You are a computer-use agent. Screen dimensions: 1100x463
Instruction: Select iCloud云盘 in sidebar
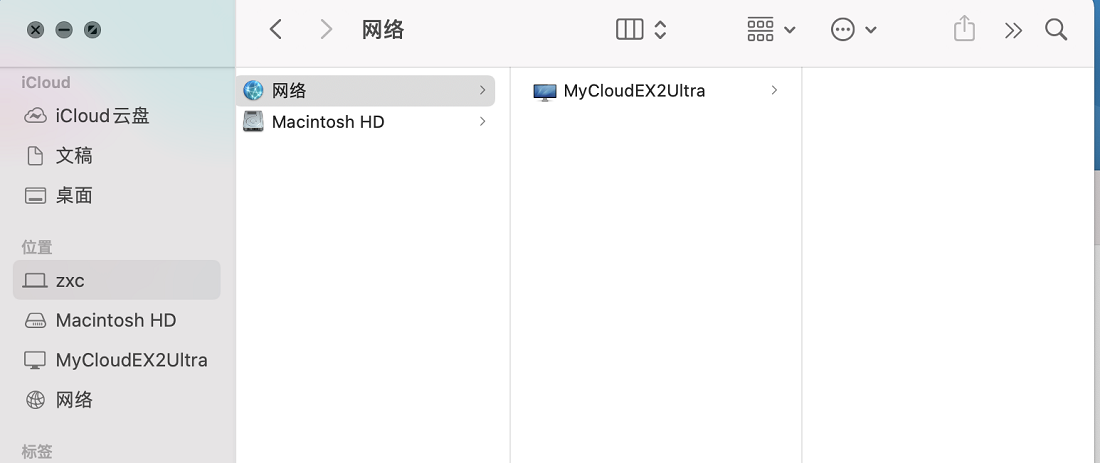[x=116, y=116]
